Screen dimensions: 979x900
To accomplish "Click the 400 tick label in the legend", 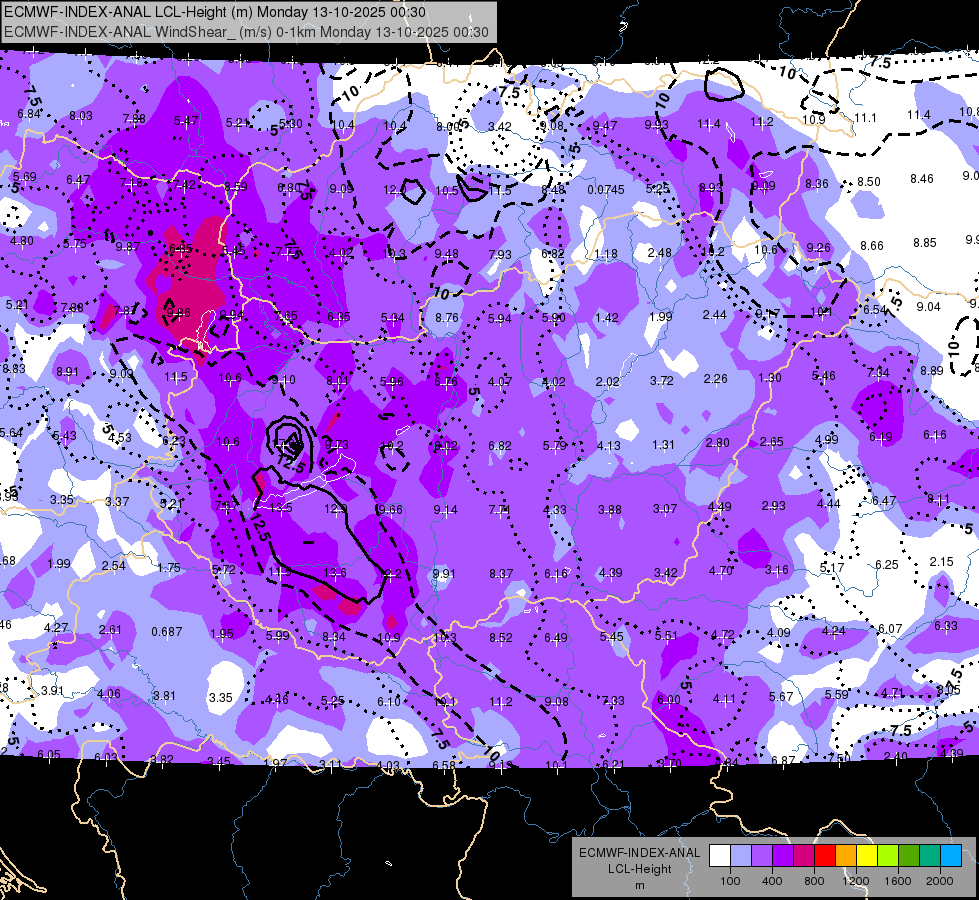I will tap(772, 881).
